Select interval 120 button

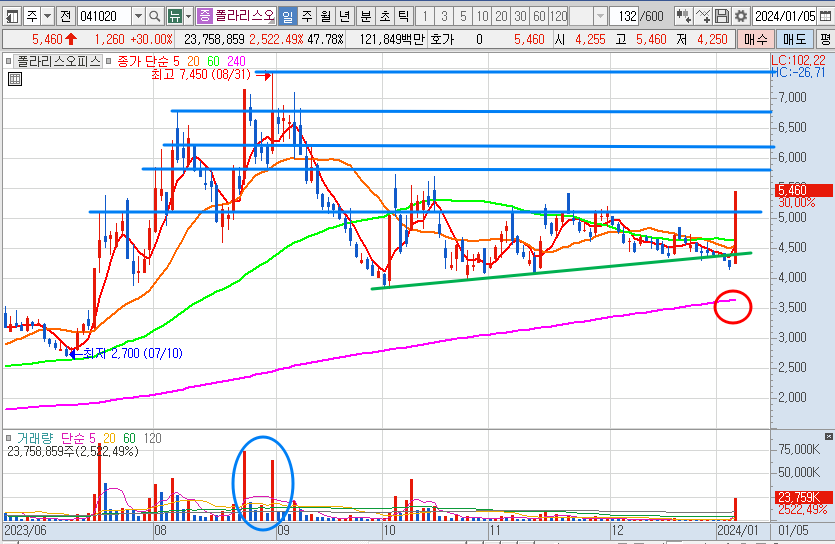(559, 16)
